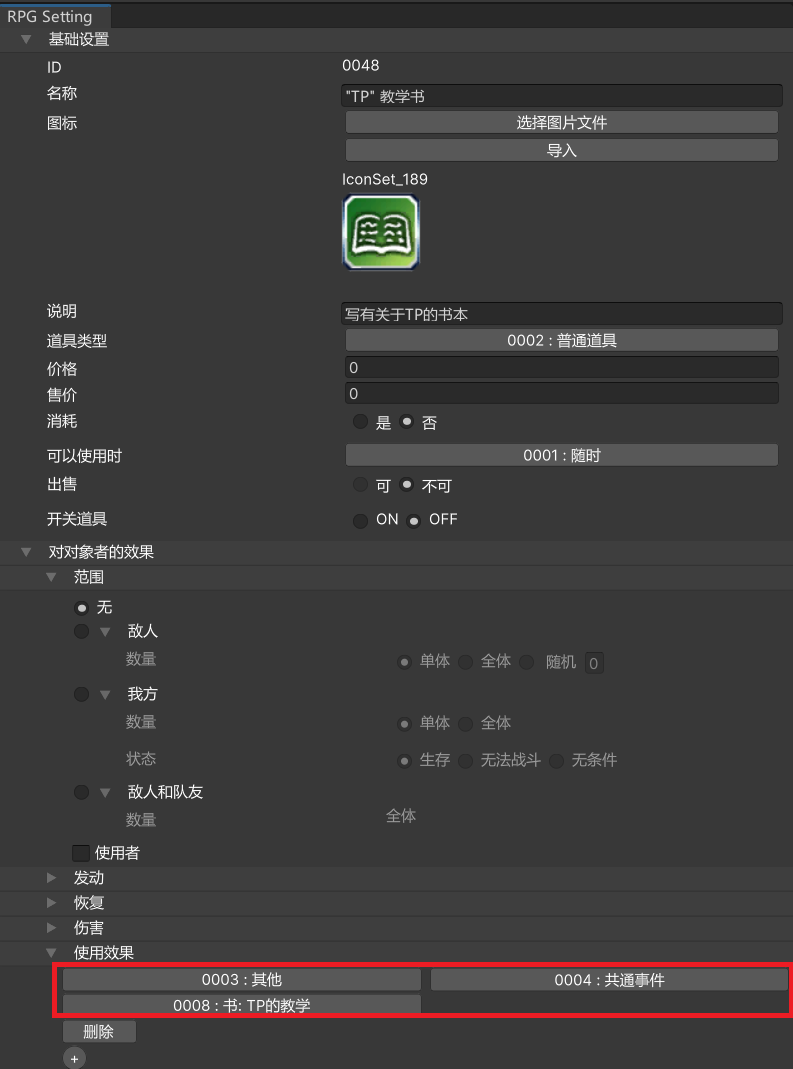Expand the 伤害 section

pos(52,928)
